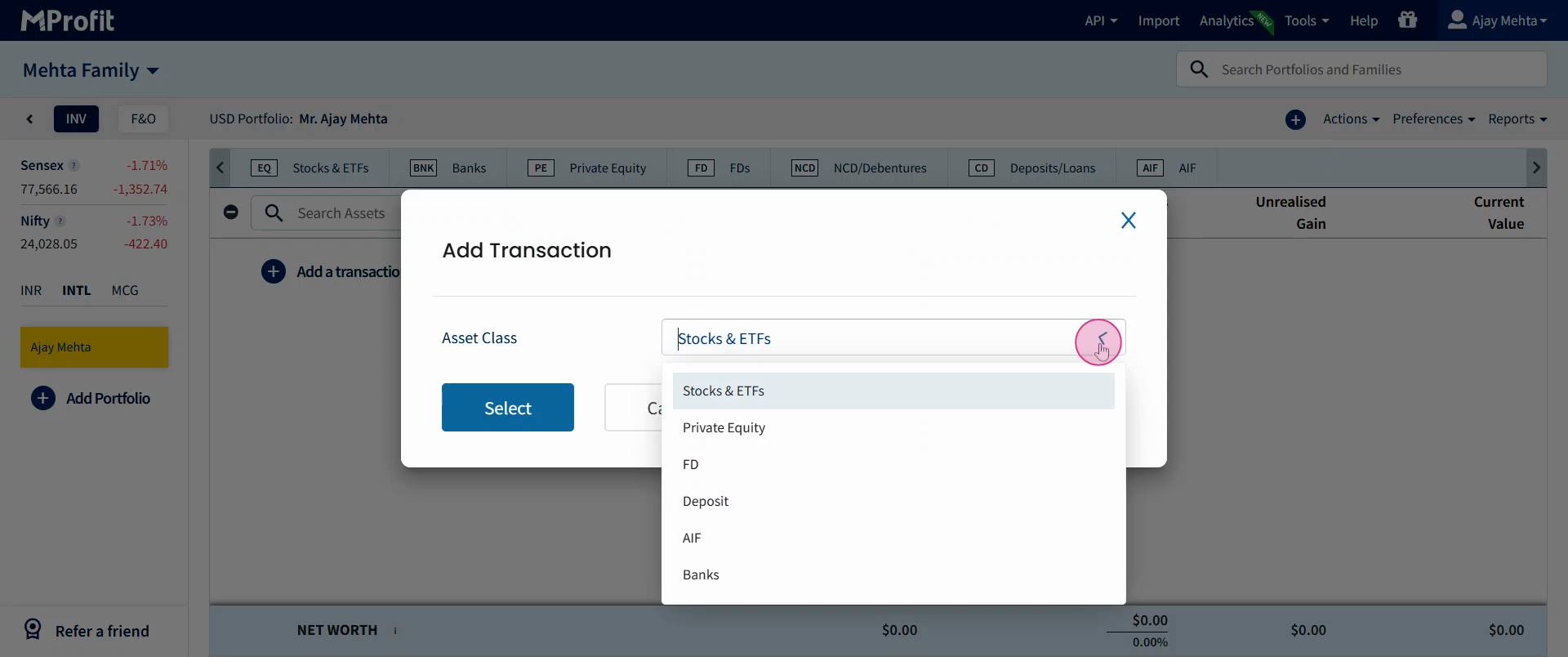Click the collapse-all minus icon
Screen dimensions: 1568x657
[231, 212]
